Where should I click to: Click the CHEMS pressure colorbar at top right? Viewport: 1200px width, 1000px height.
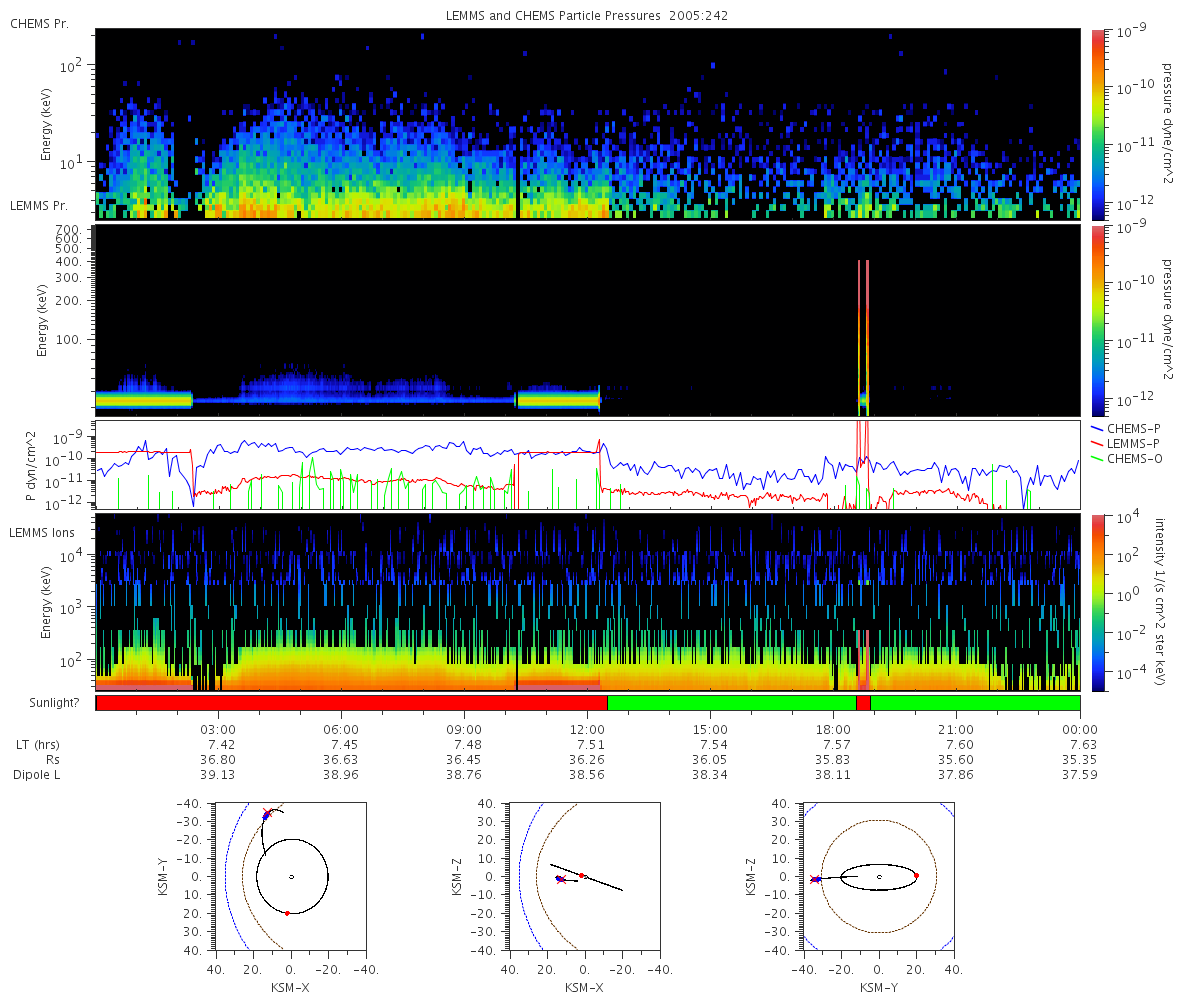point(1096,124)
